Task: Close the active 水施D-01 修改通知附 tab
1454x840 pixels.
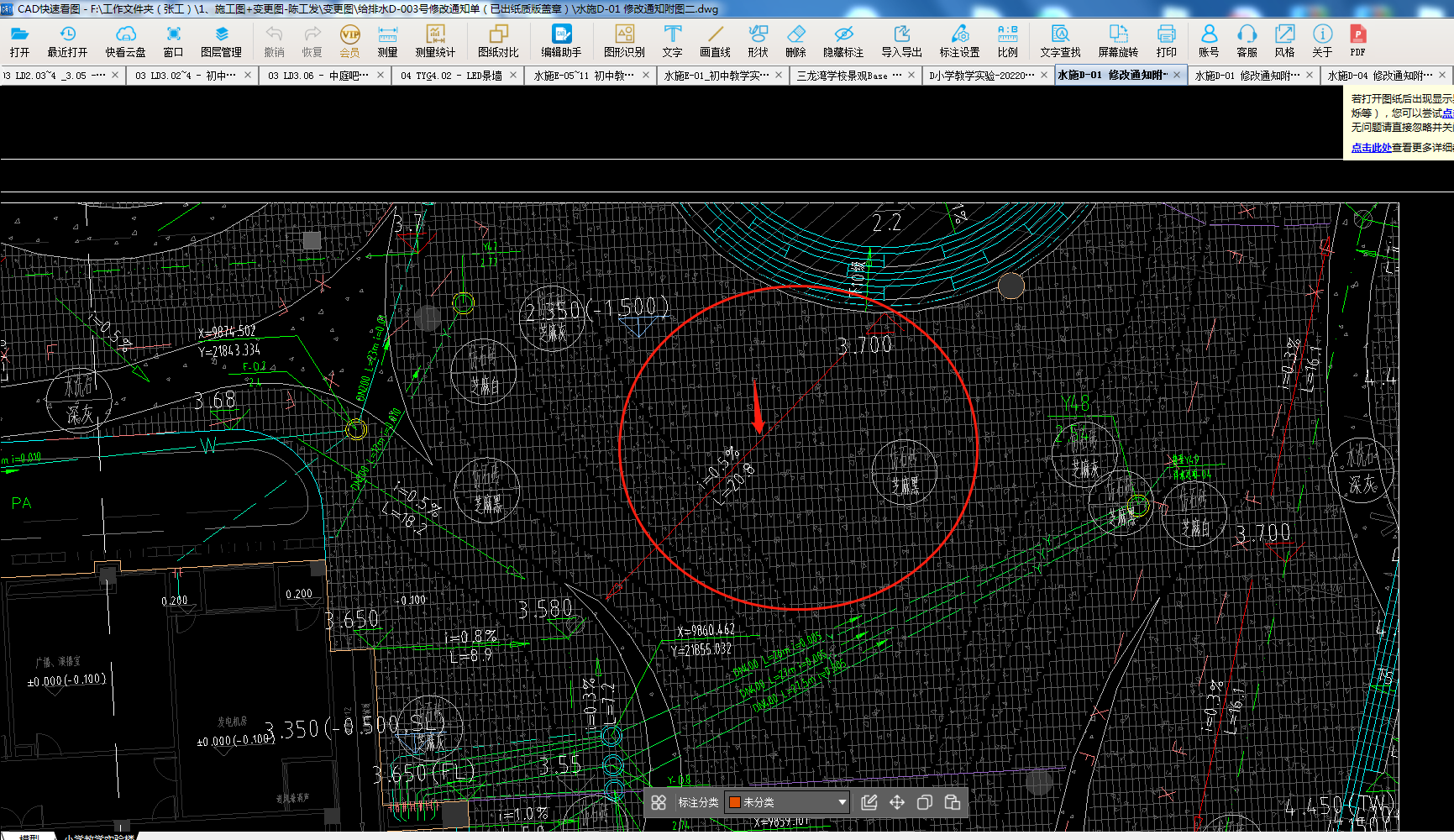Action: pos(1177,75)
